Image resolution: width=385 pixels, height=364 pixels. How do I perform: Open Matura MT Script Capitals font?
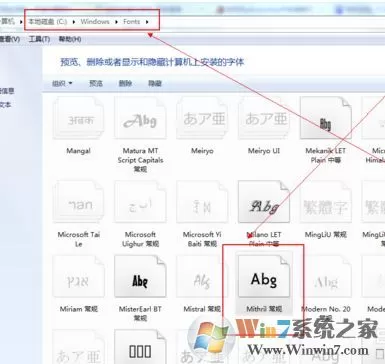click(140, 118)
